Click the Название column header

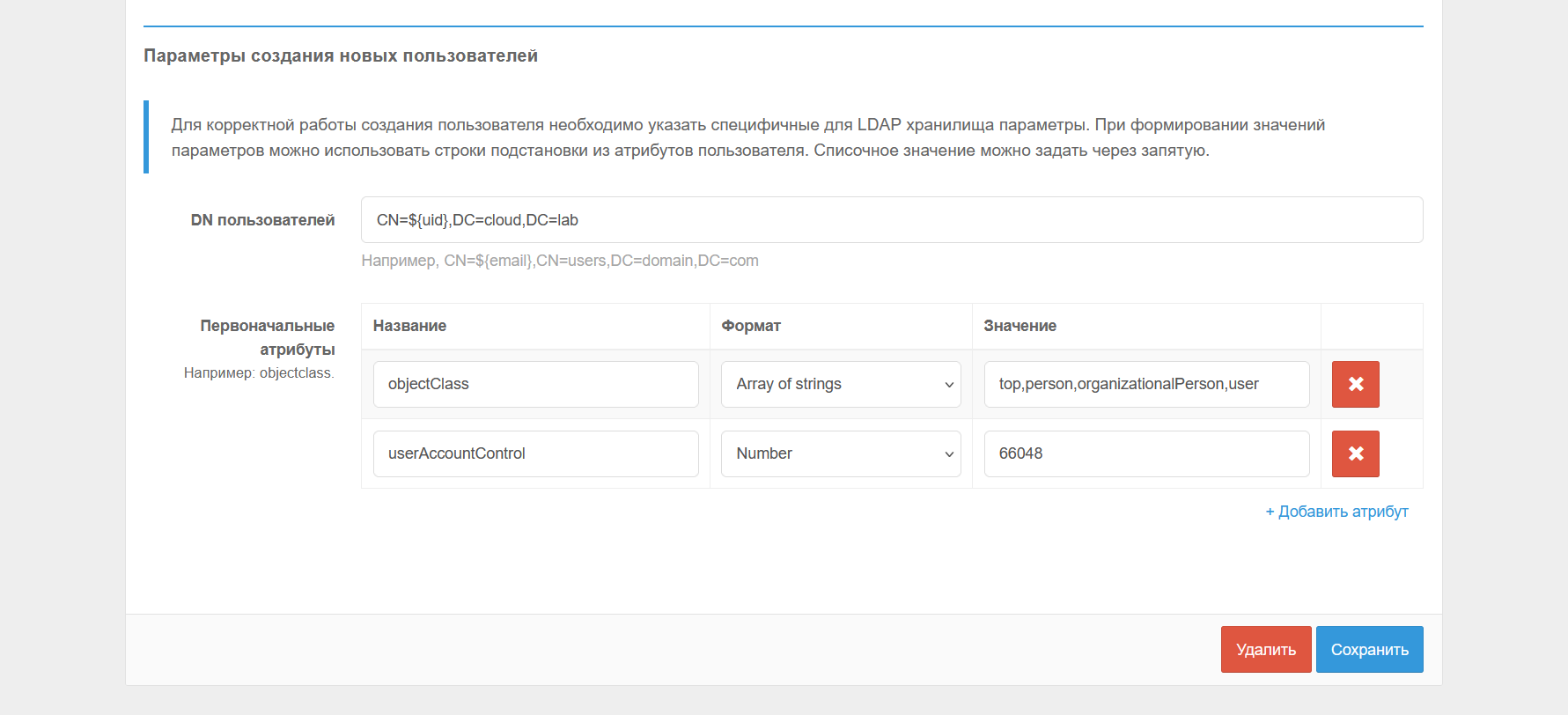click(409, 326)
